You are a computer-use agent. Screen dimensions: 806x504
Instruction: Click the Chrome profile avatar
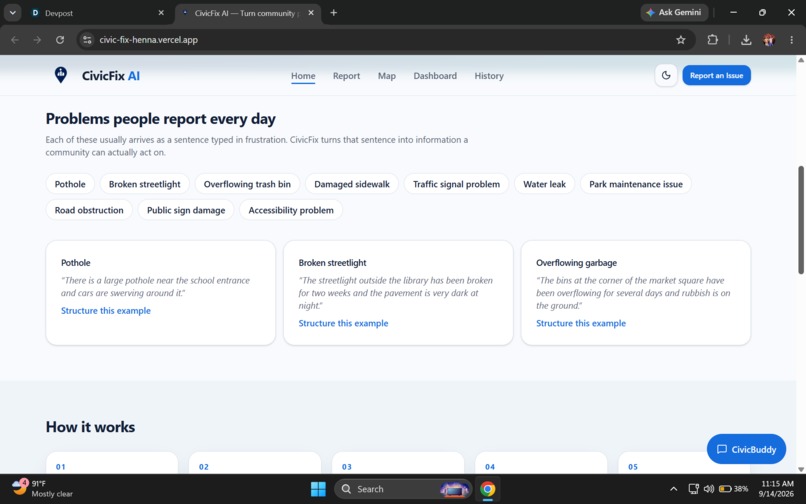click(x=769, y=40)
